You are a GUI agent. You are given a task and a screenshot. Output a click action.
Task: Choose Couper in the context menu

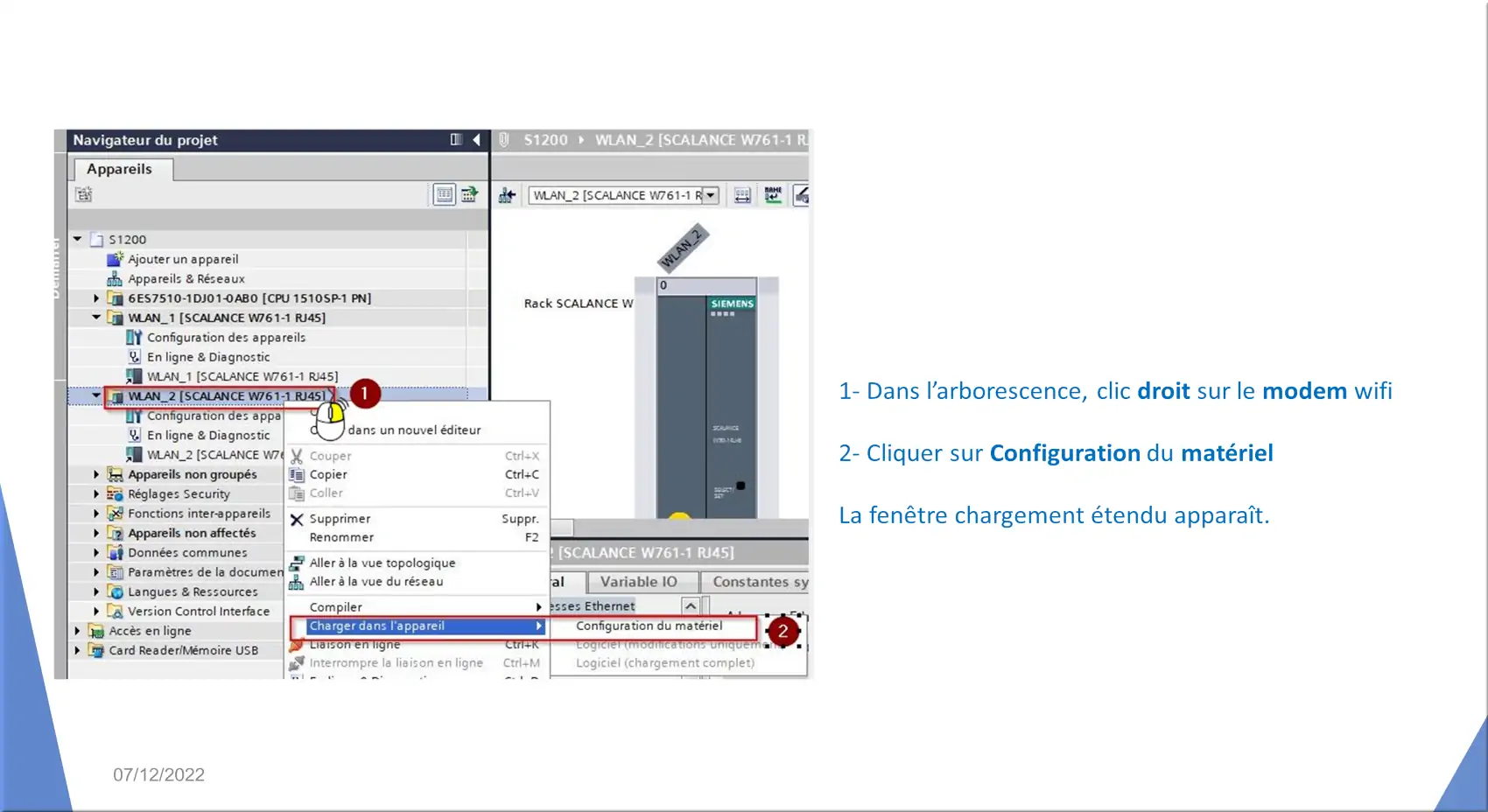pos(417,456)
